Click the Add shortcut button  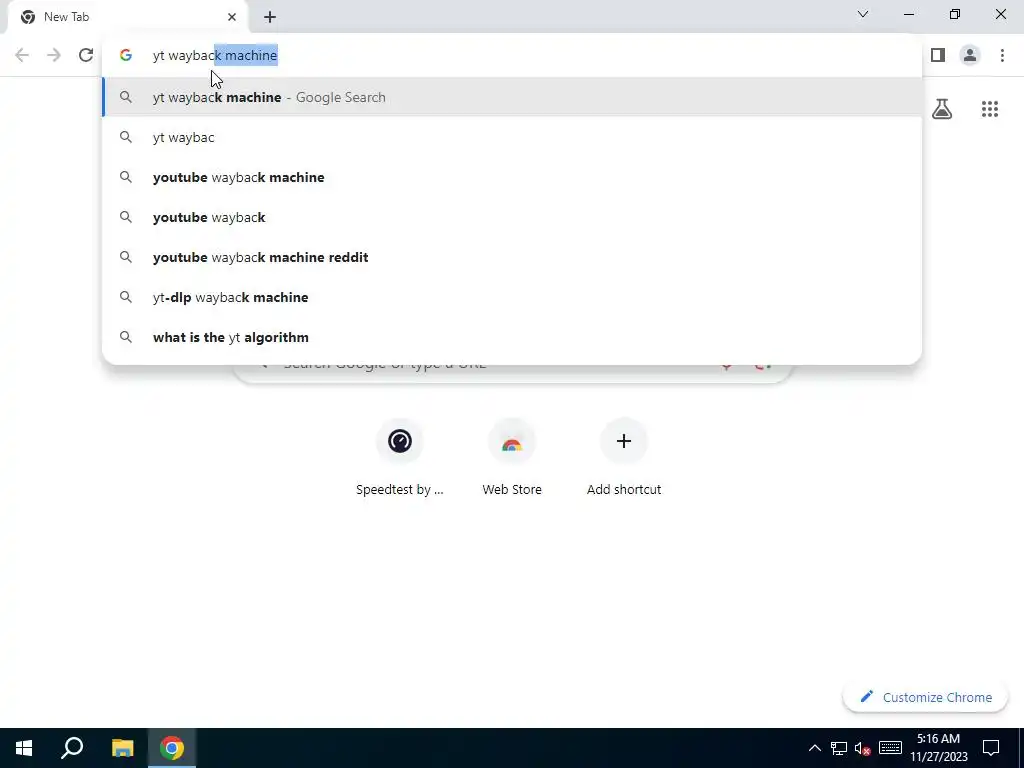[x=624, y=458]
